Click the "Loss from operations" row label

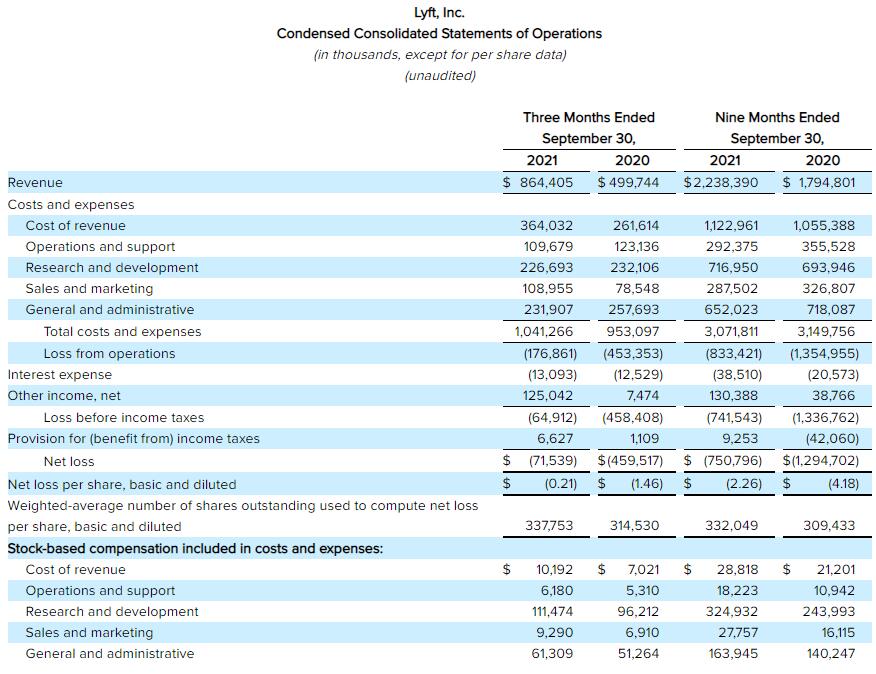pos(110,354)
